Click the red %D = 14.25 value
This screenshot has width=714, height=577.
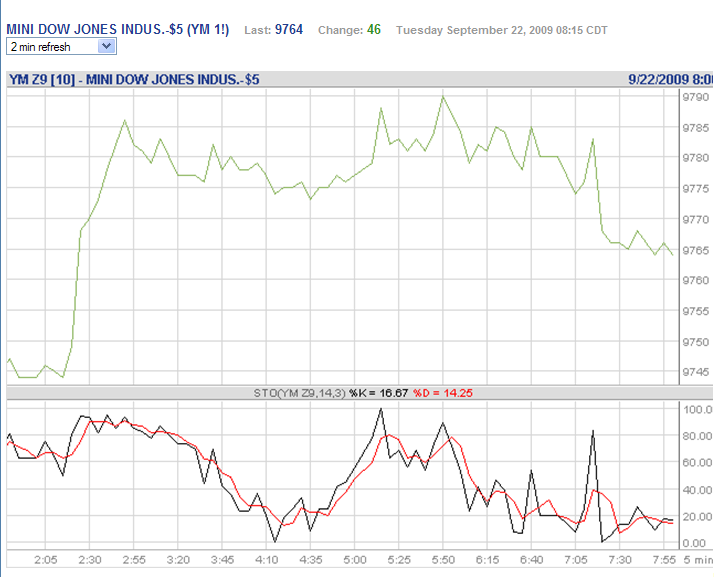[x=443, y=393]
